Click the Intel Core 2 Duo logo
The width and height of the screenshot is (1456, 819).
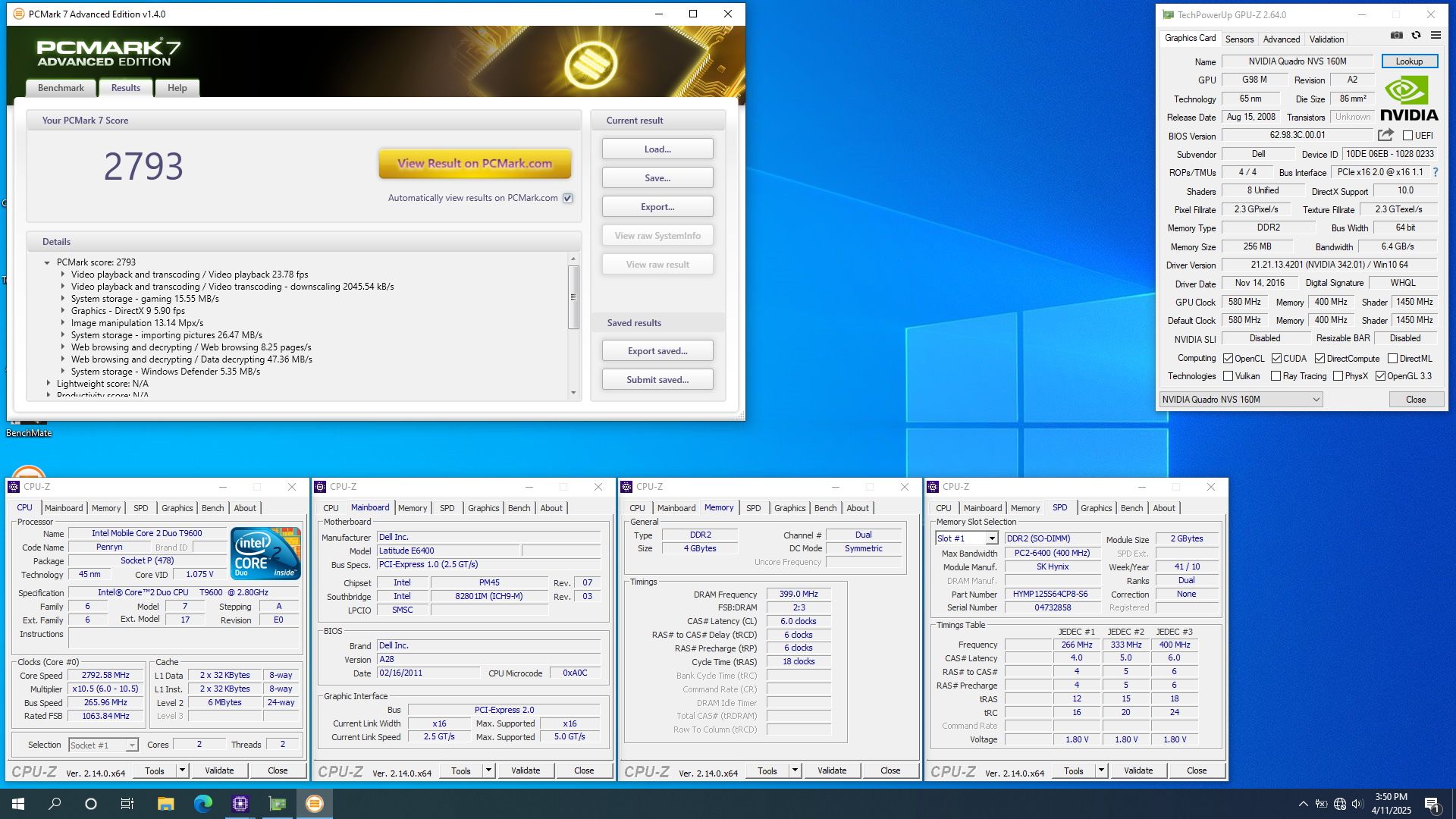pyautogui.click(x=265, y=554)
